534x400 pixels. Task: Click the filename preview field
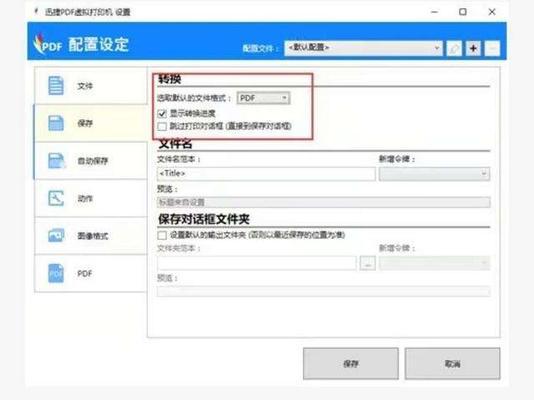(324, 202)
